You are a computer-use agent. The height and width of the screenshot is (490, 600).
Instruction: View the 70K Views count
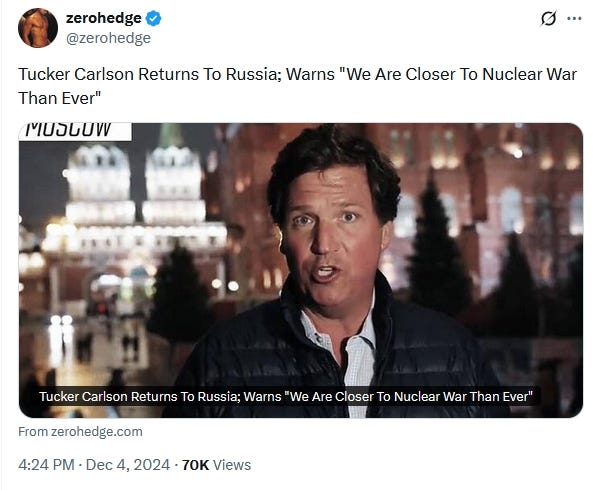pos(216,465)
